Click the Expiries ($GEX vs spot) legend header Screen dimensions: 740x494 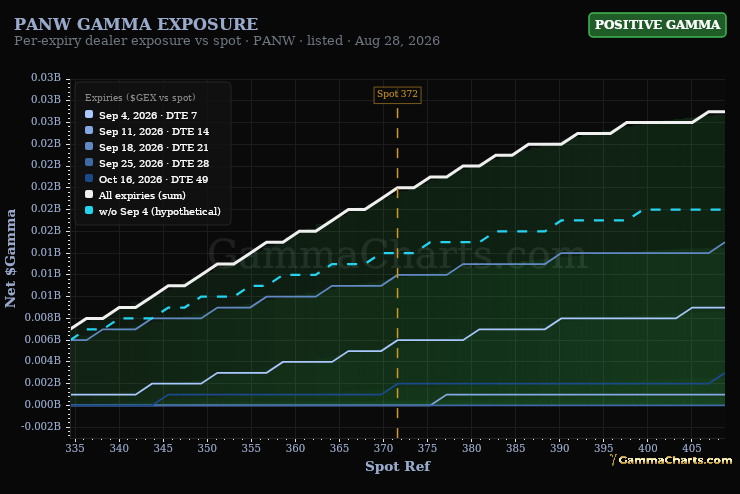coord(140,98)
